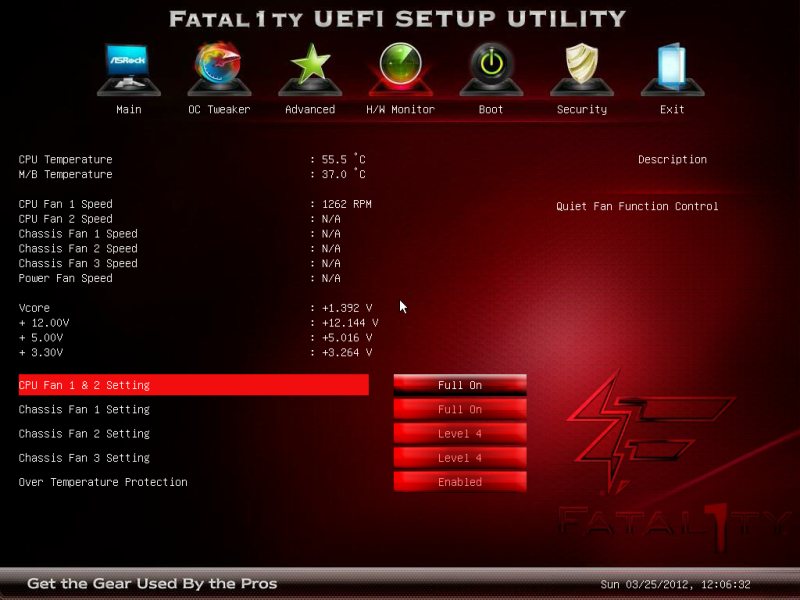This screenshot has width=800, height=600.
Task: Click the CPU Fan 2 Speed label
Action: [65, 219]
